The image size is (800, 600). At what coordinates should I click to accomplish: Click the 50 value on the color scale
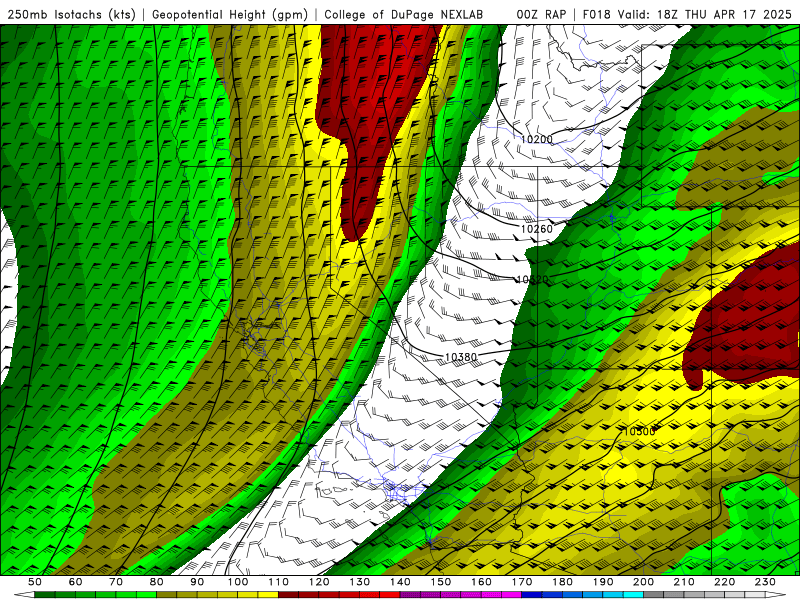(x=35, y=582)
